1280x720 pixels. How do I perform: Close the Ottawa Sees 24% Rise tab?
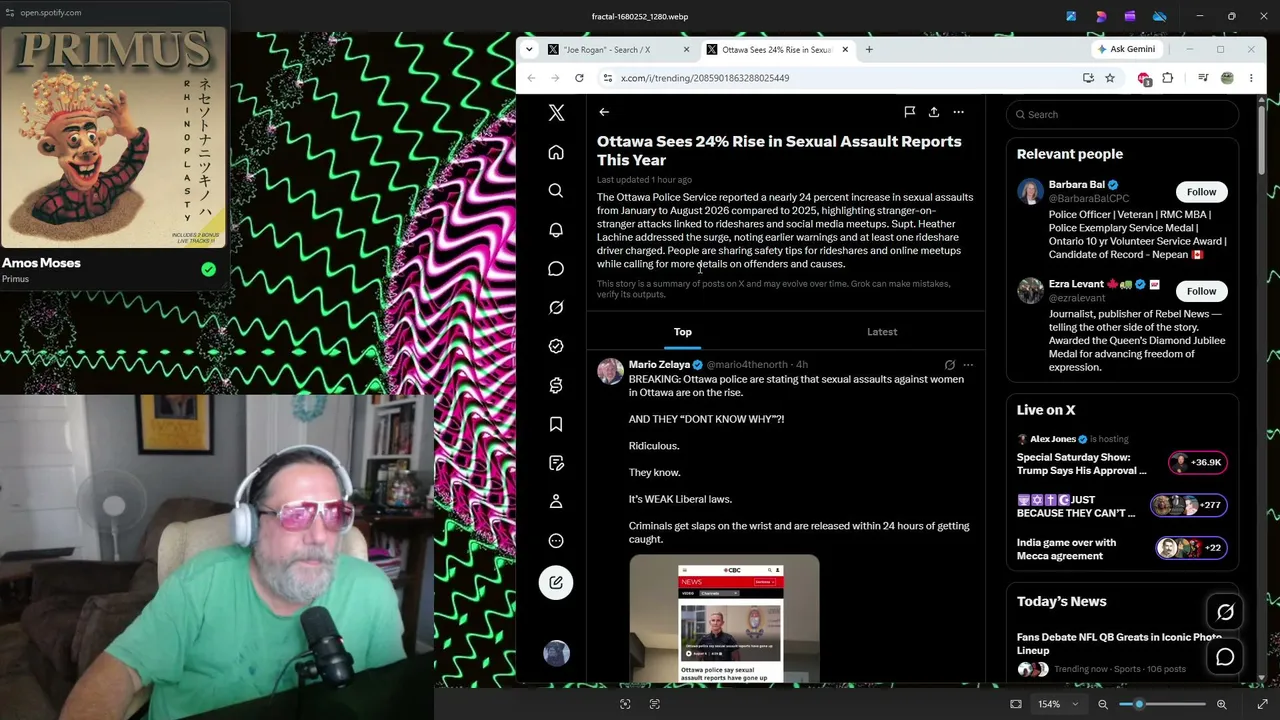(x=845, y=50)
